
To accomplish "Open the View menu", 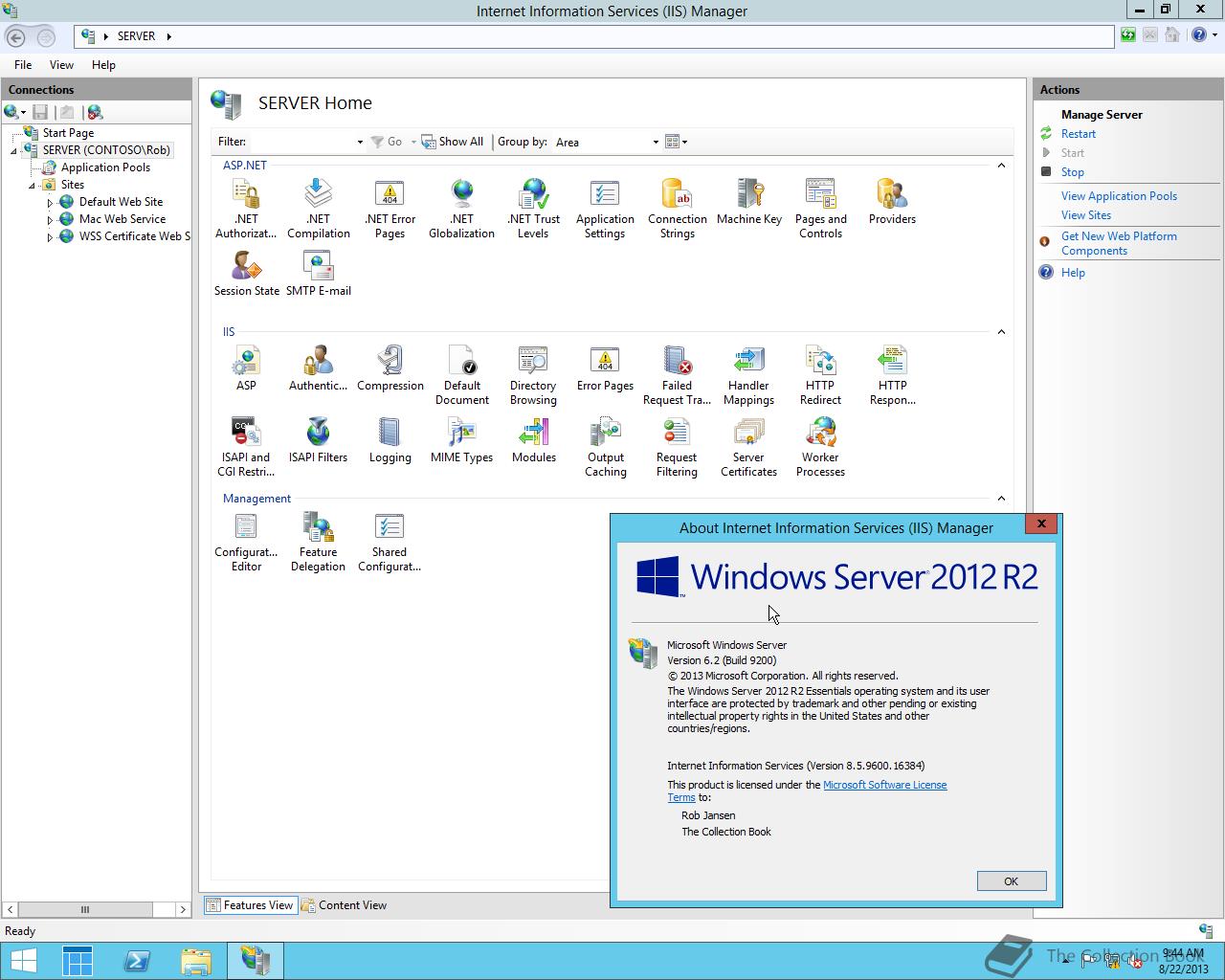I will tap(61, 65).
